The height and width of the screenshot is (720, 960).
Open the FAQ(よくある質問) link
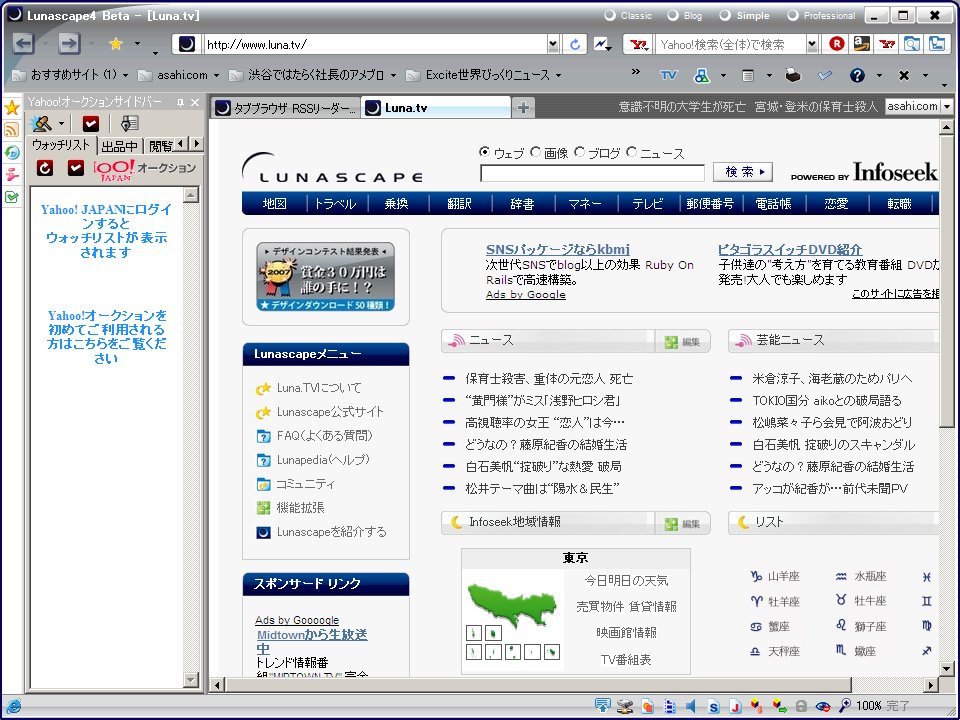[324, 436]
